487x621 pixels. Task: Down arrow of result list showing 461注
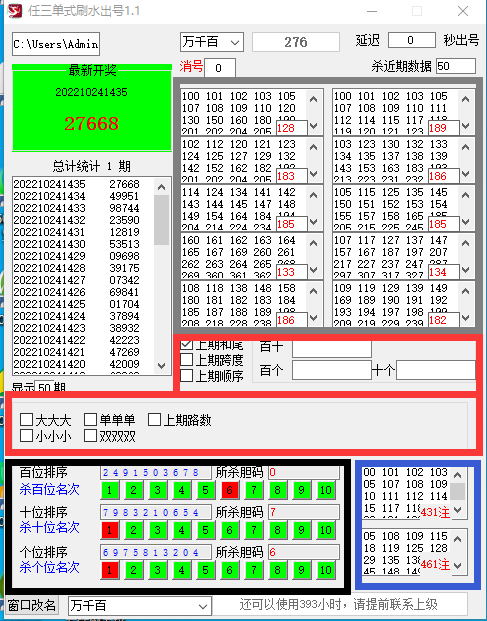click(458, 566)
